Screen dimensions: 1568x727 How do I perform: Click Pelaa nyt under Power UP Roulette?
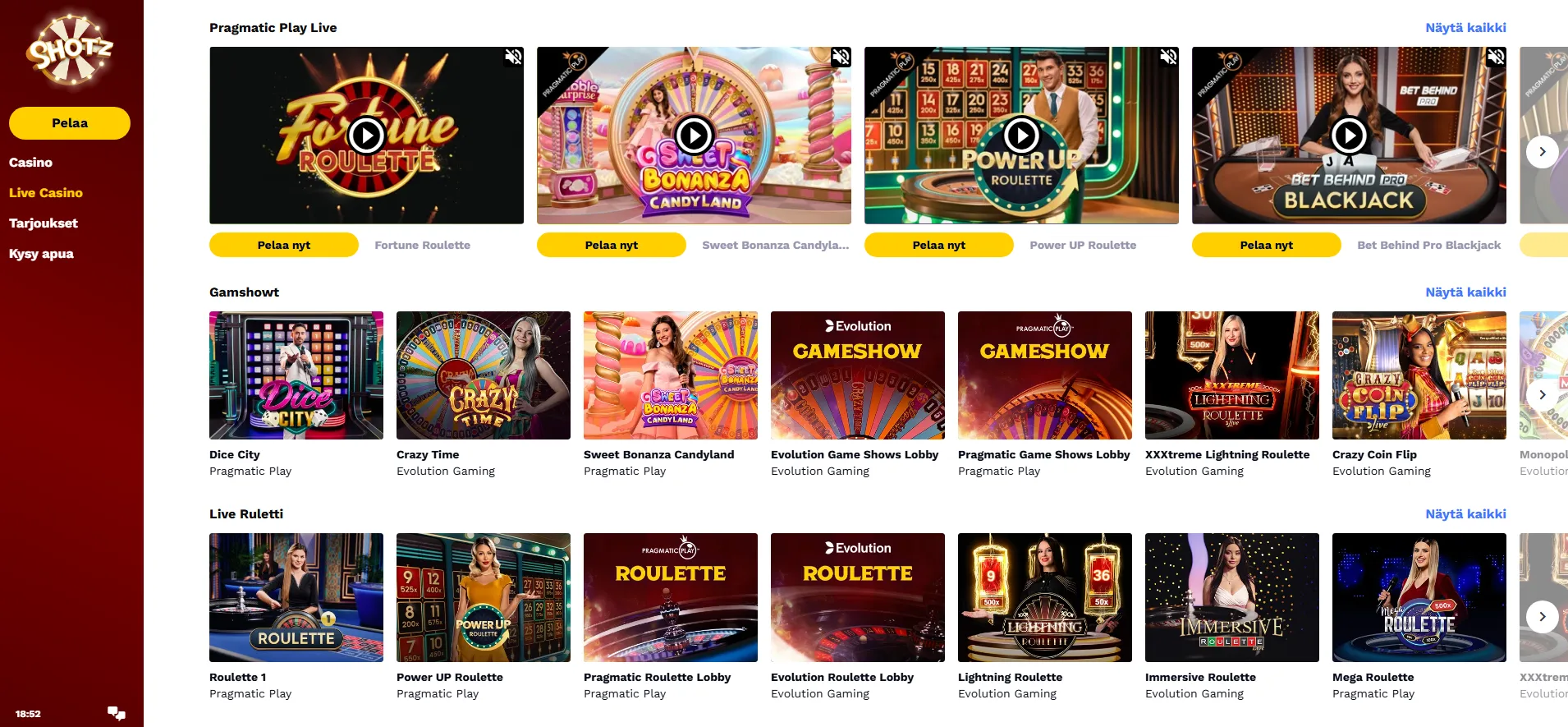(939, 245)
